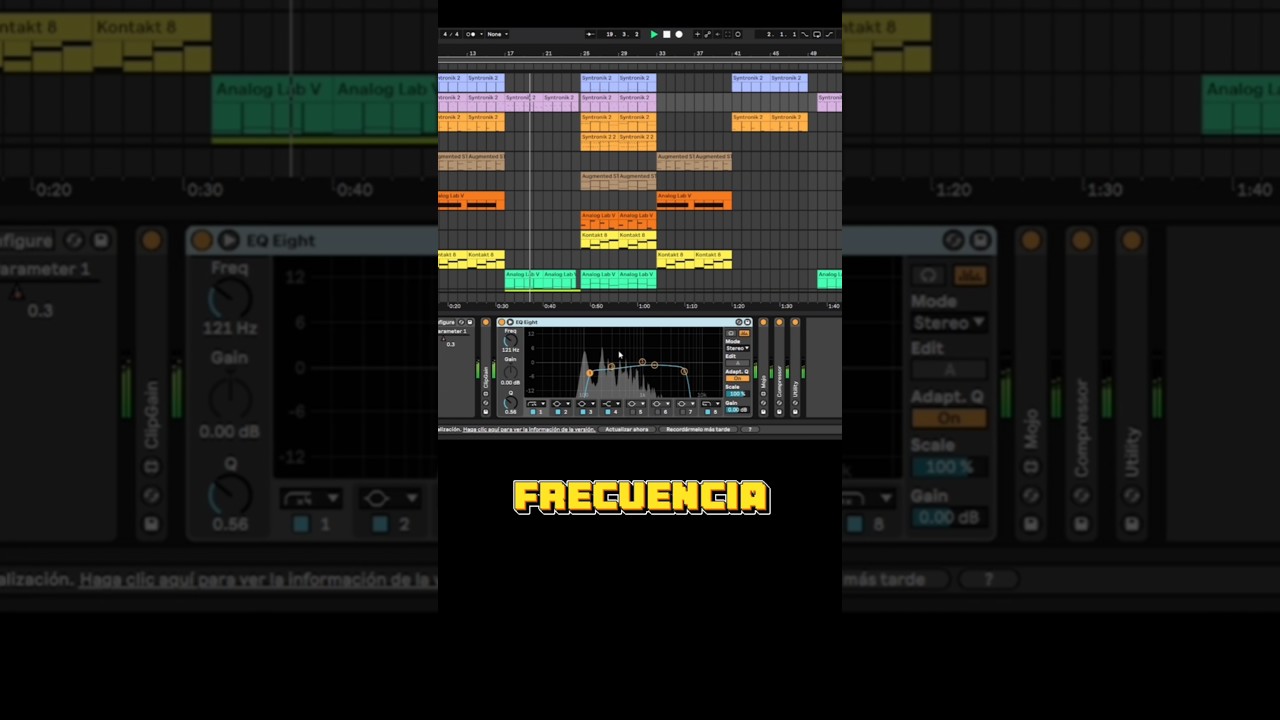Enable EQ band 5 activator
The width and height of the screenshot is (1280, 720).
(632, 412)
